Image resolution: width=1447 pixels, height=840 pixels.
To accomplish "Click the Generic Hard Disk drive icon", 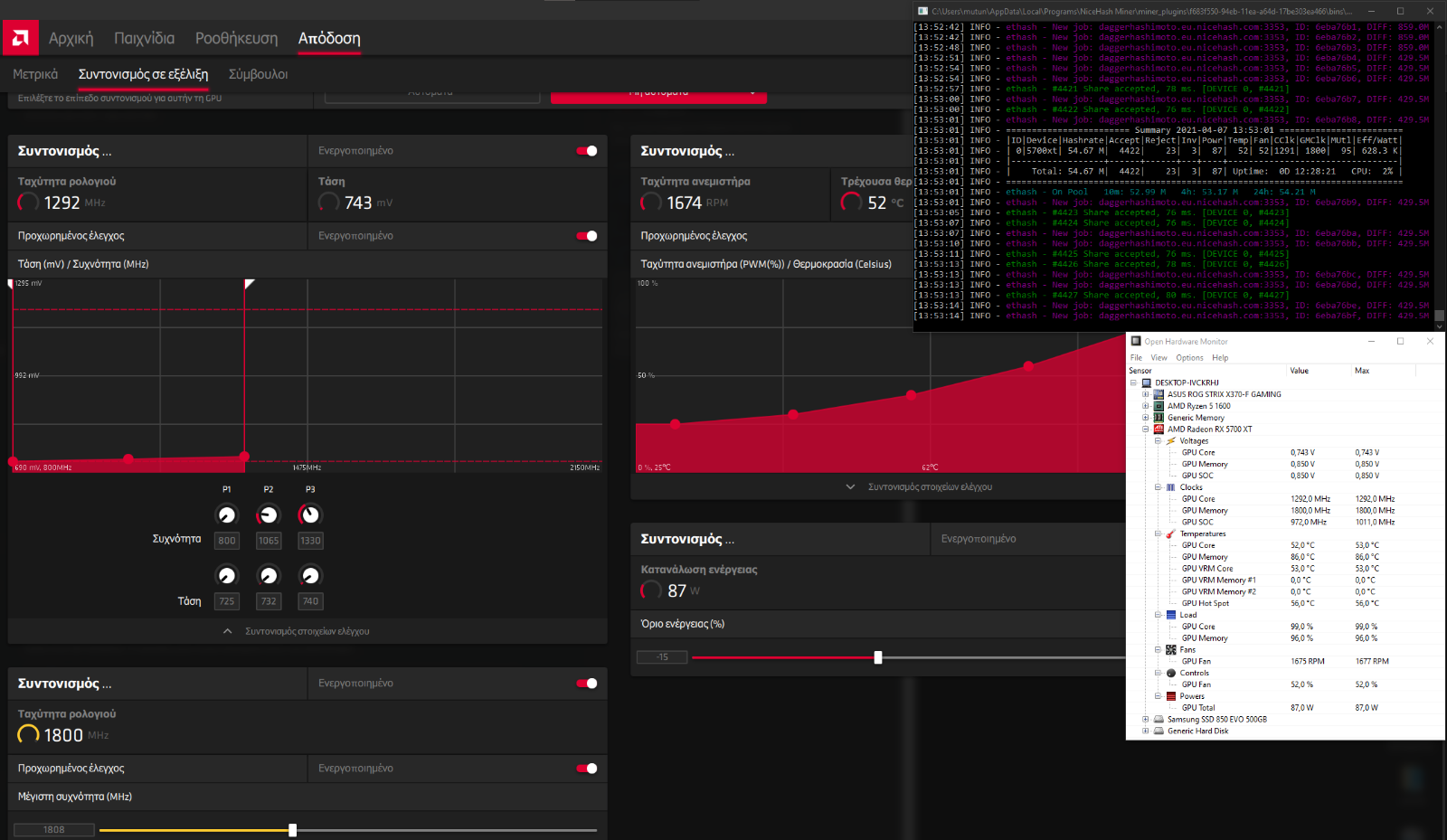I will [1159, 731].
